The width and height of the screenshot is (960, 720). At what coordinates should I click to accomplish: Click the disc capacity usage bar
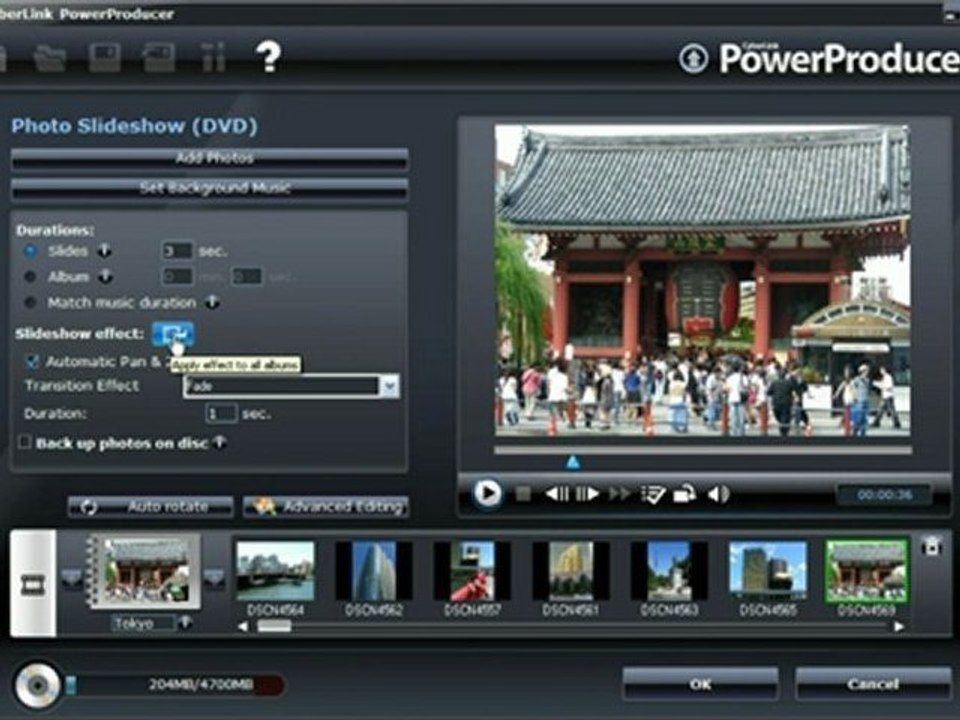(174, 685)
